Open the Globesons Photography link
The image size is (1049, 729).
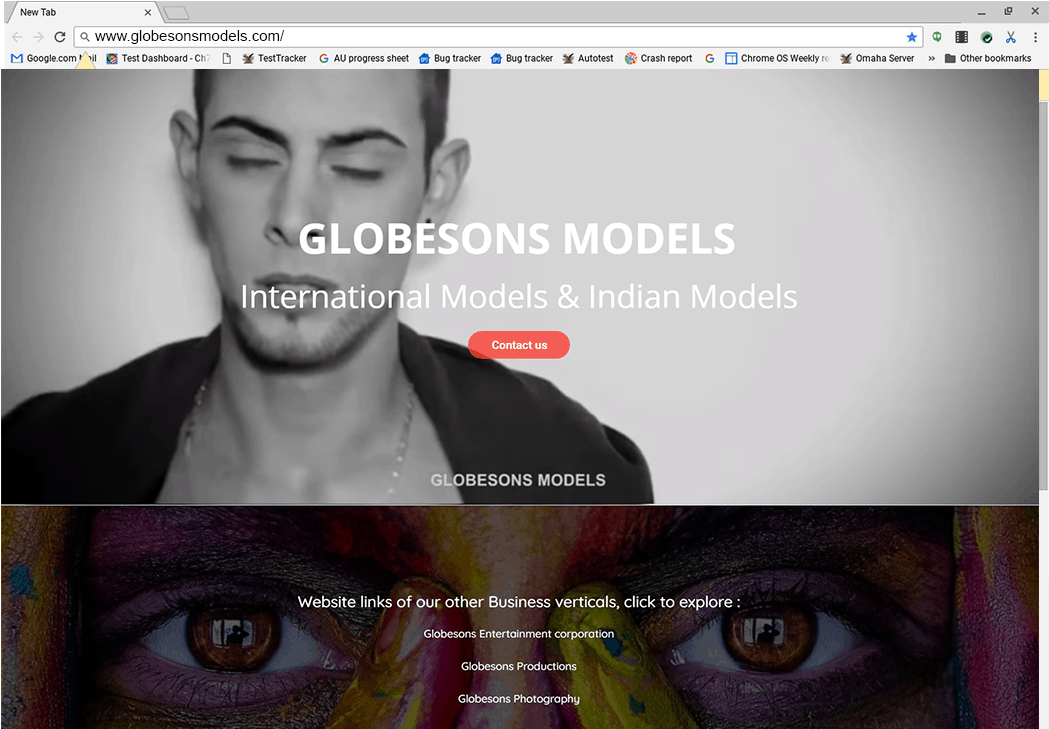tap(518, 699)
